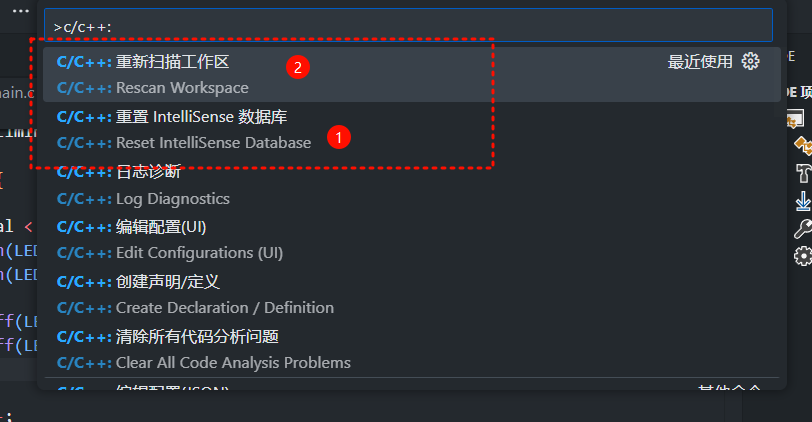Click the wrench icon in right sidebar

(x=802, y=229)
